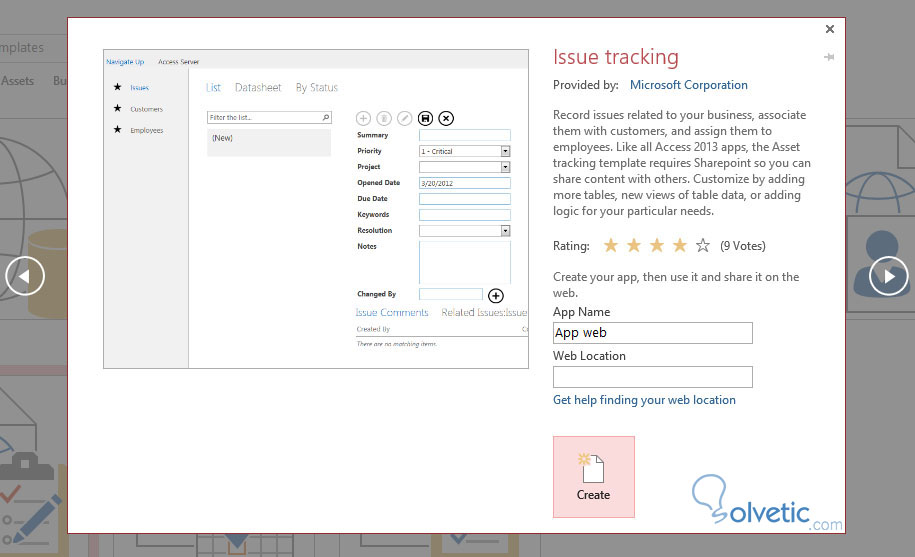The width and height of the screenshot is (915, 557).
Task: Click the add record plus icon in preview
Action: point(363,118)
